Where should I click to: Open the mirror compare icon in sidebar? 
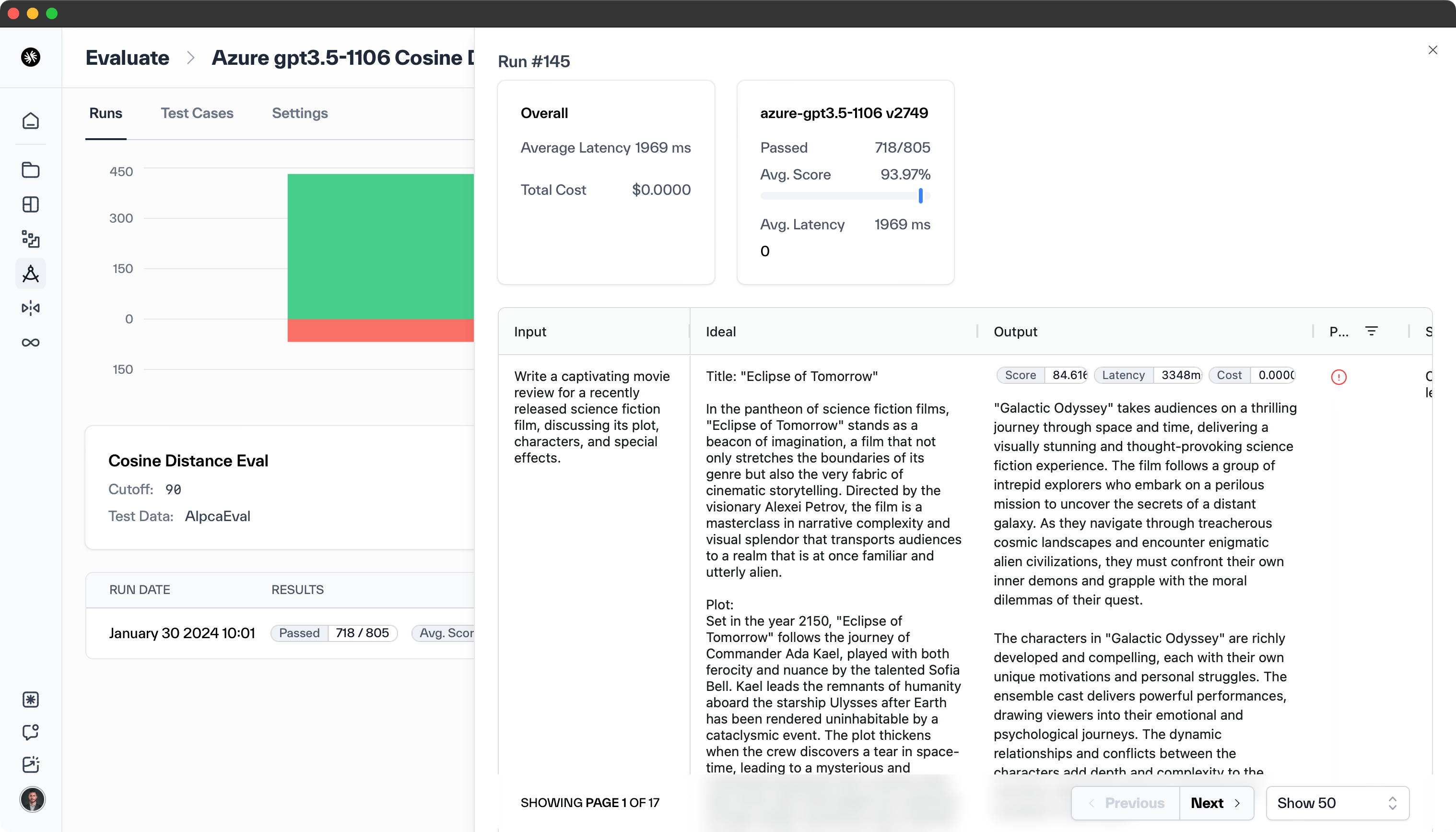pyautogui.click(x=30, y=308)
